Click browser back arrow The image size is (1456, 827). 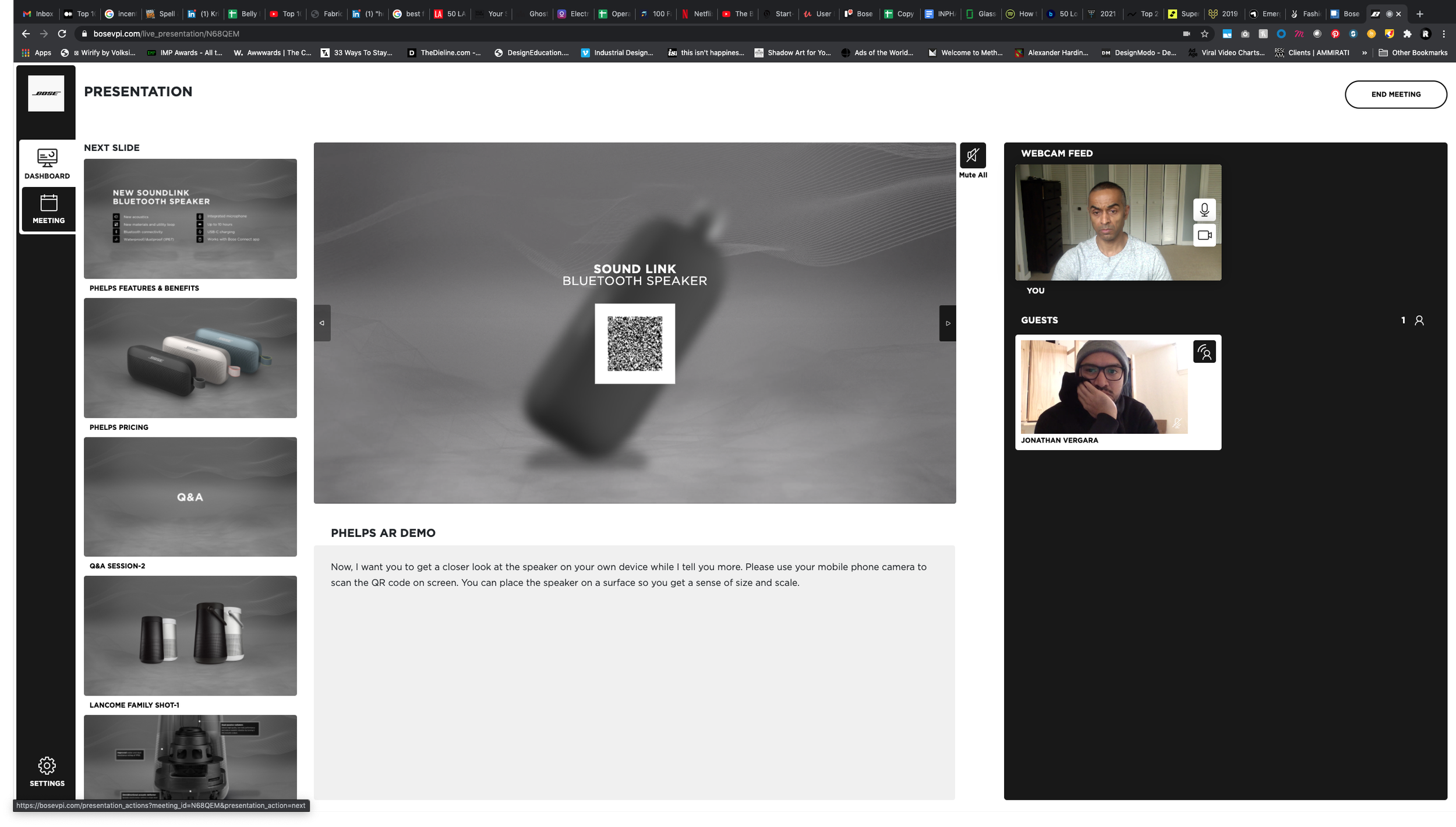[26, 34]
